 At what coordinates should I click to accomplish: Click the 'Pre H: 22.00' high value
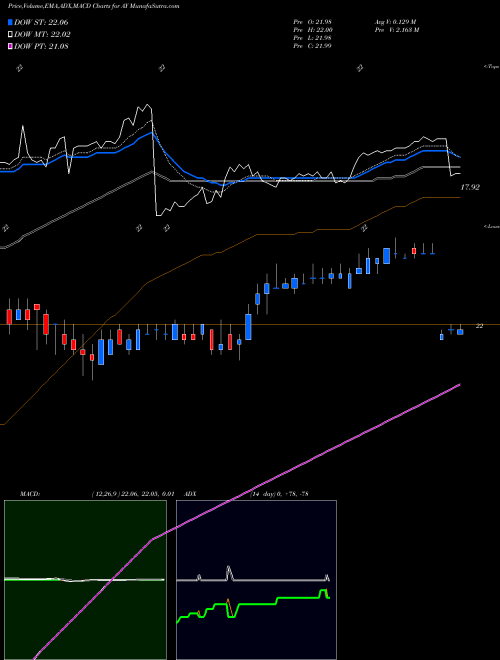[312, 30]
